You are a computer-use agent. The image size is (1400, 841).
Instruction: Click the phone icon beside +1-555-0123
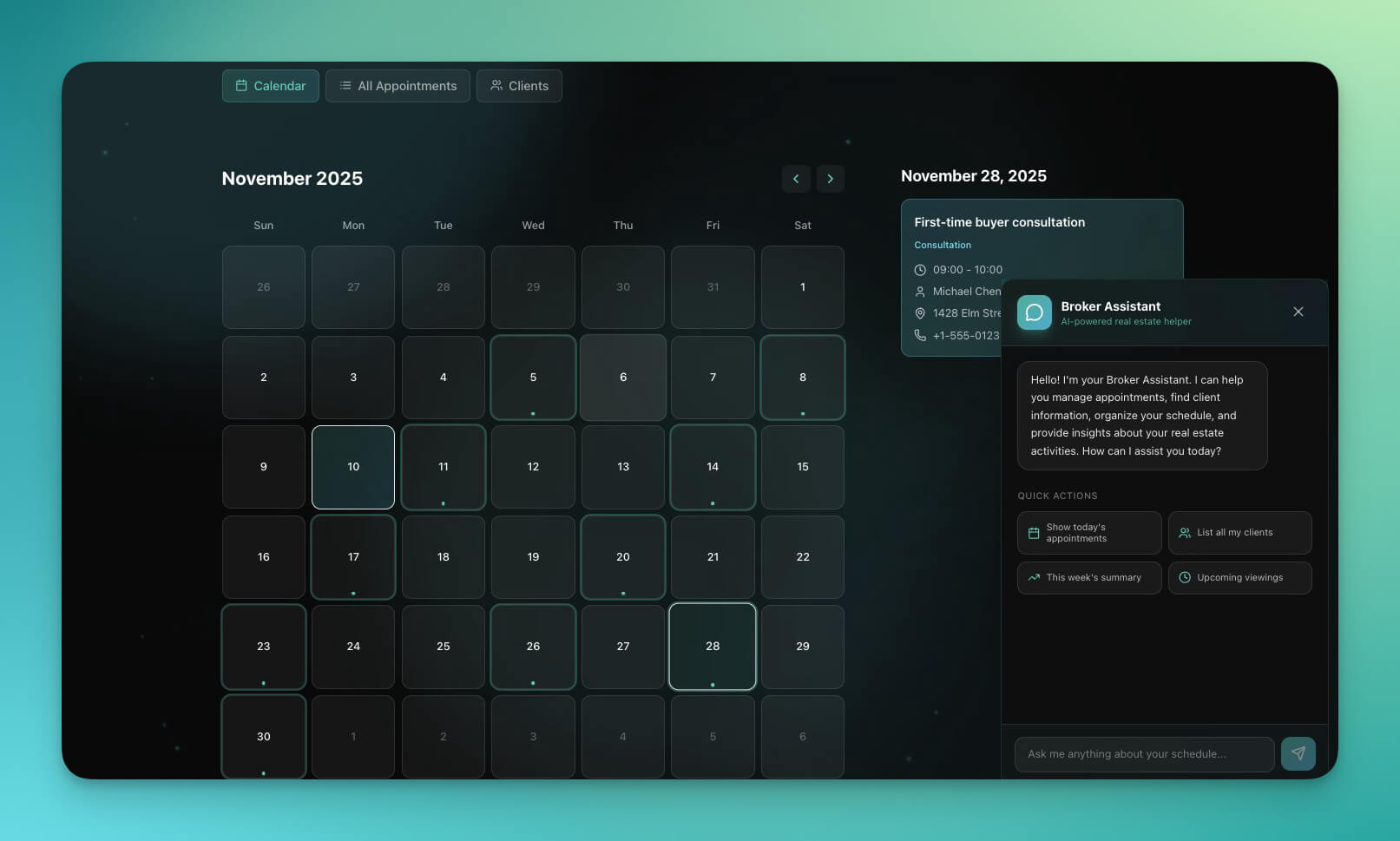(920, 335)
